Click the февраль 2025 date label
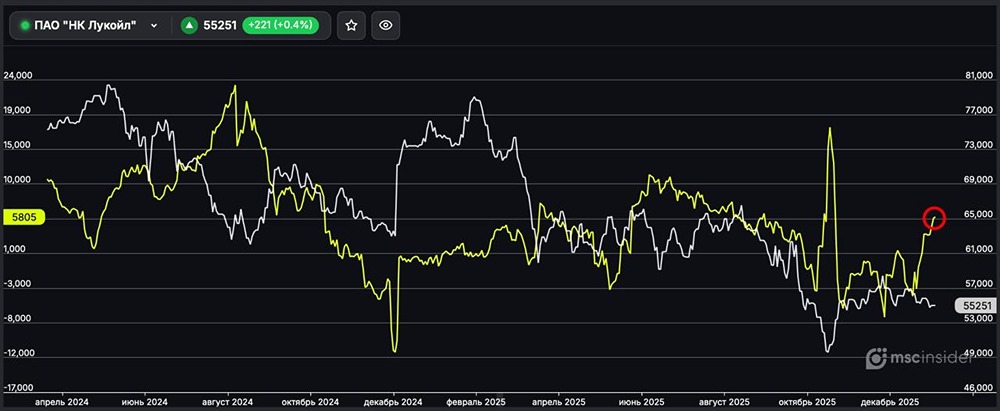The width and height of the screenshot is (1000, 411). pos(476,403)
